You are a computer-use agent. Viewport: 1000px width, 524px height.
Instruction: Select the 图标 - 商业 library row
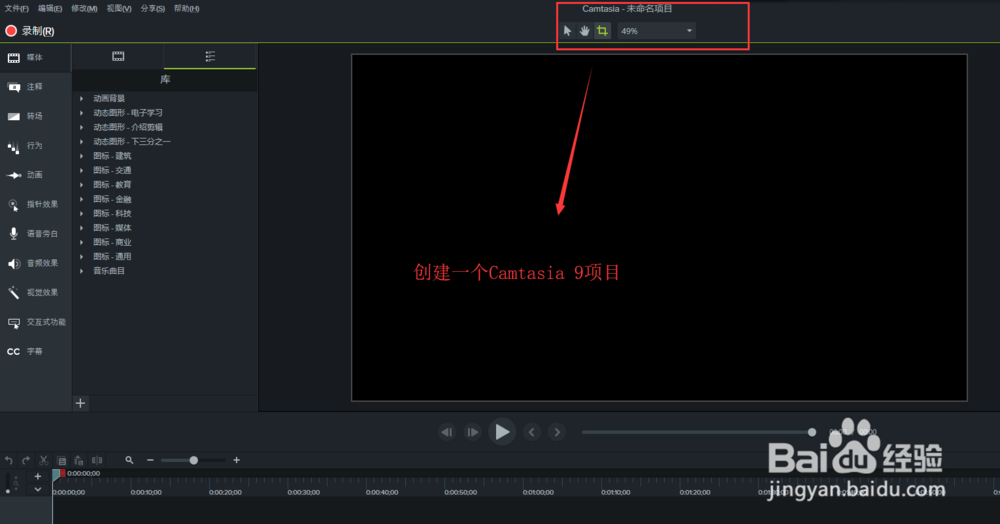[165, 242]
